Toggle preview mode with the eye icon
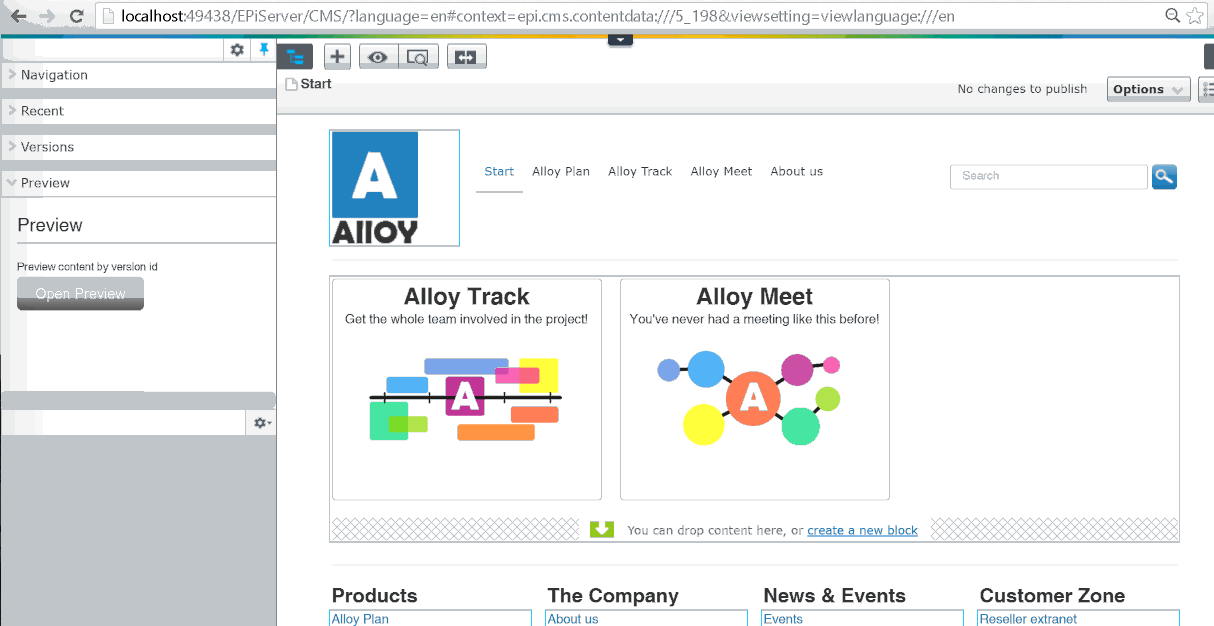Image resolution: width=1214 pixels, height=626 pixels. coord(378,57)
